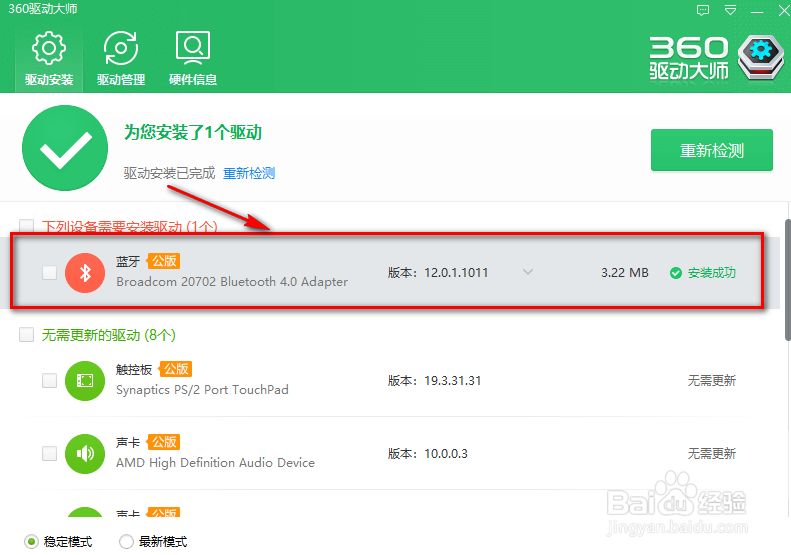The width and height of the screenshot is (791, 555).
Task: Click the 为您安装了1个驱动 headline
Action: (x=193, y=133)
